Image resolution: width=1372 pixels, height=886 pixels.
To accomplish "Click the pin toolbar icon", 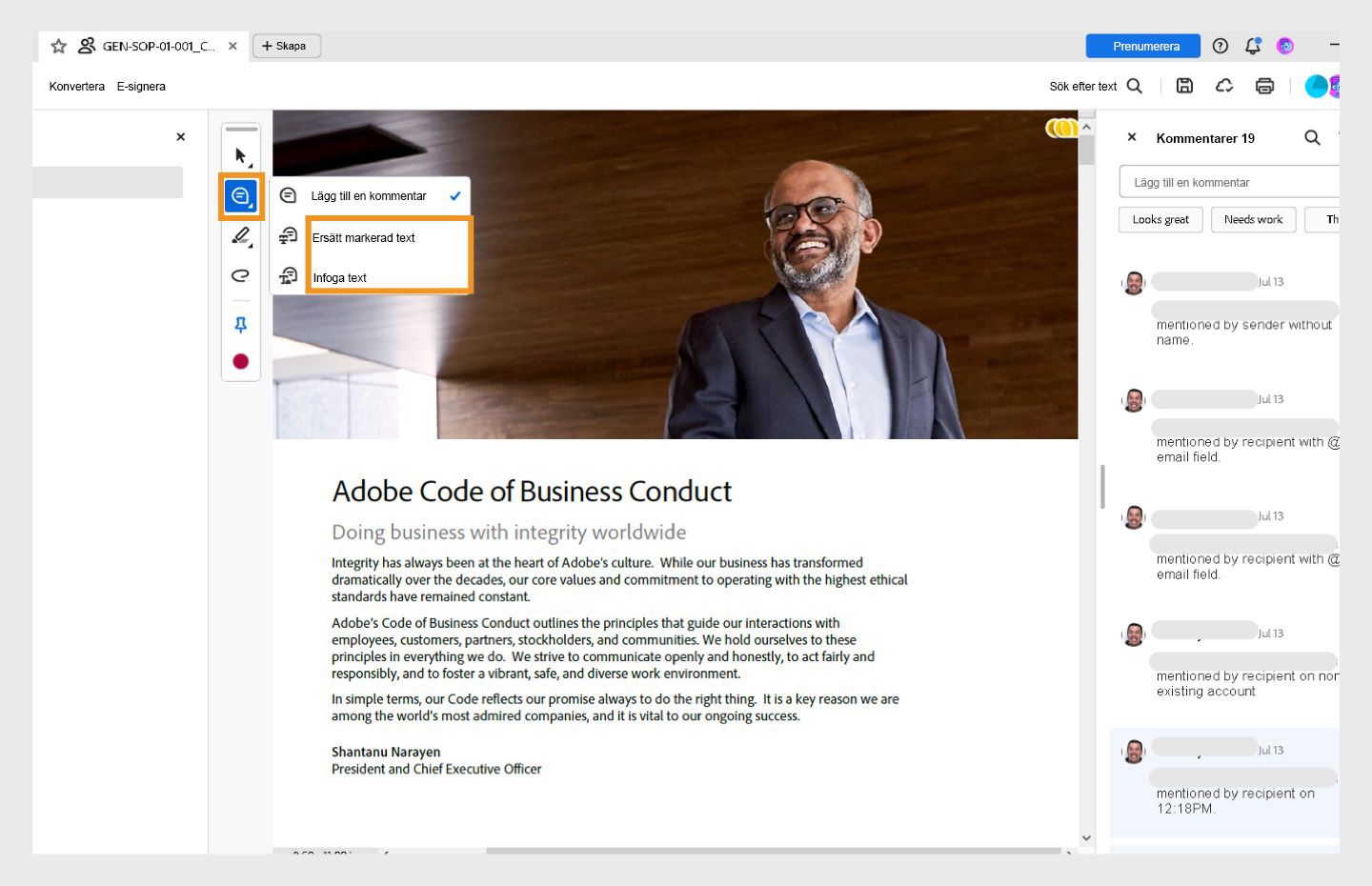I will click(x=241, y=325).
